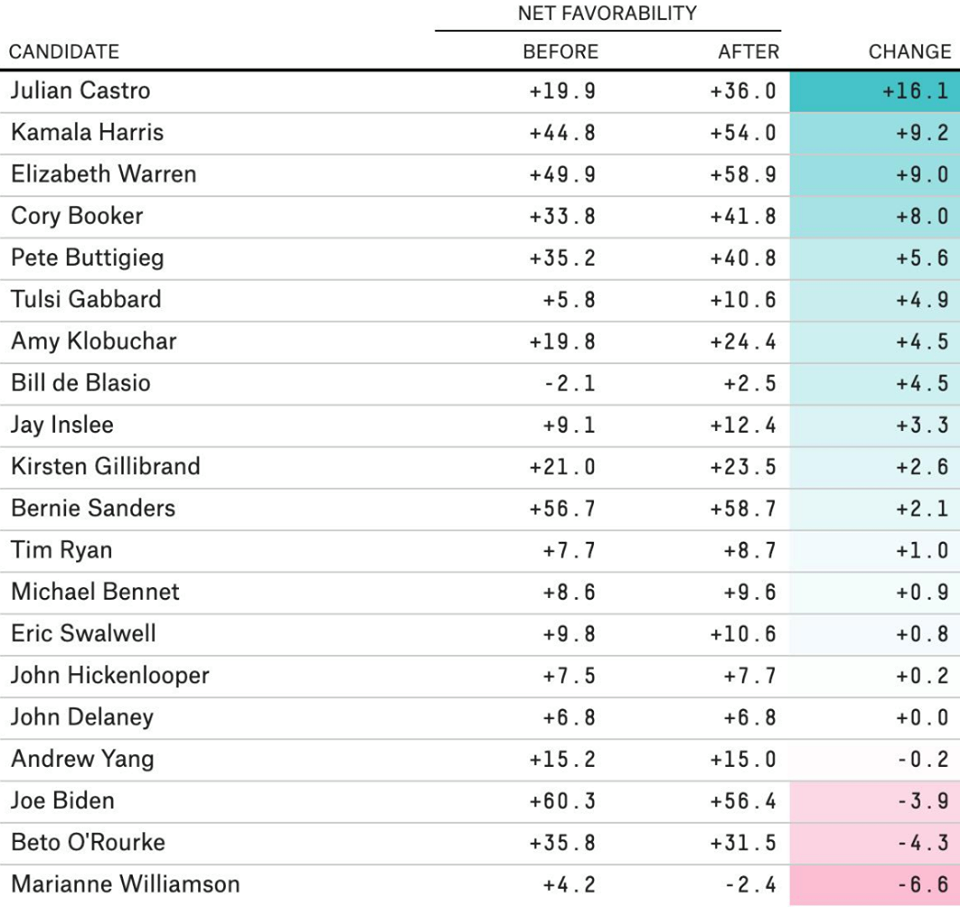The width and height of the screenshot is (960, 907).
Task: Select Julian Castro's name
Action: [80, 91]
